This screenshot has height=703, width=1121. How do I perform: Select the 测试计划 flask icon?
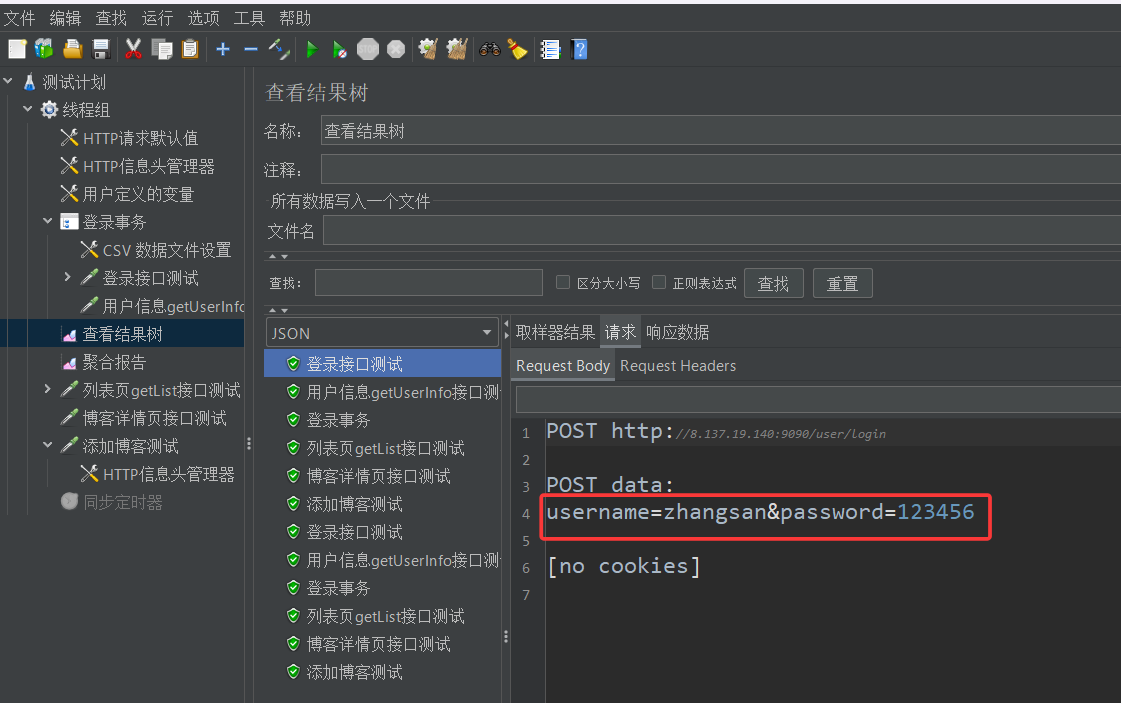pos(29,82)
